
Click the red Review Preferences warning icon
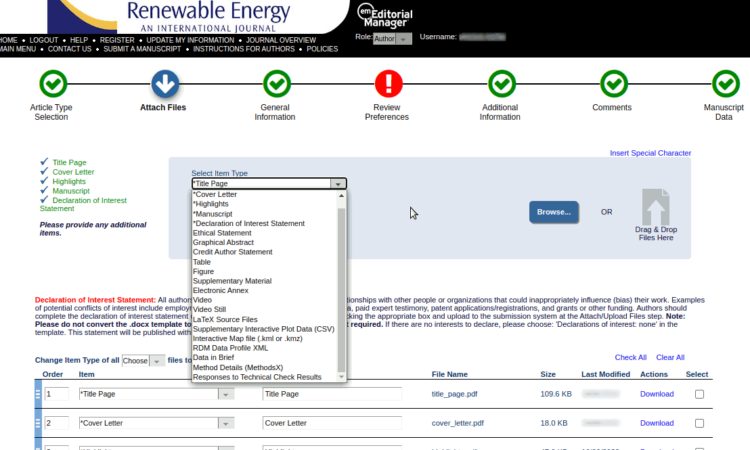[388, 84]
